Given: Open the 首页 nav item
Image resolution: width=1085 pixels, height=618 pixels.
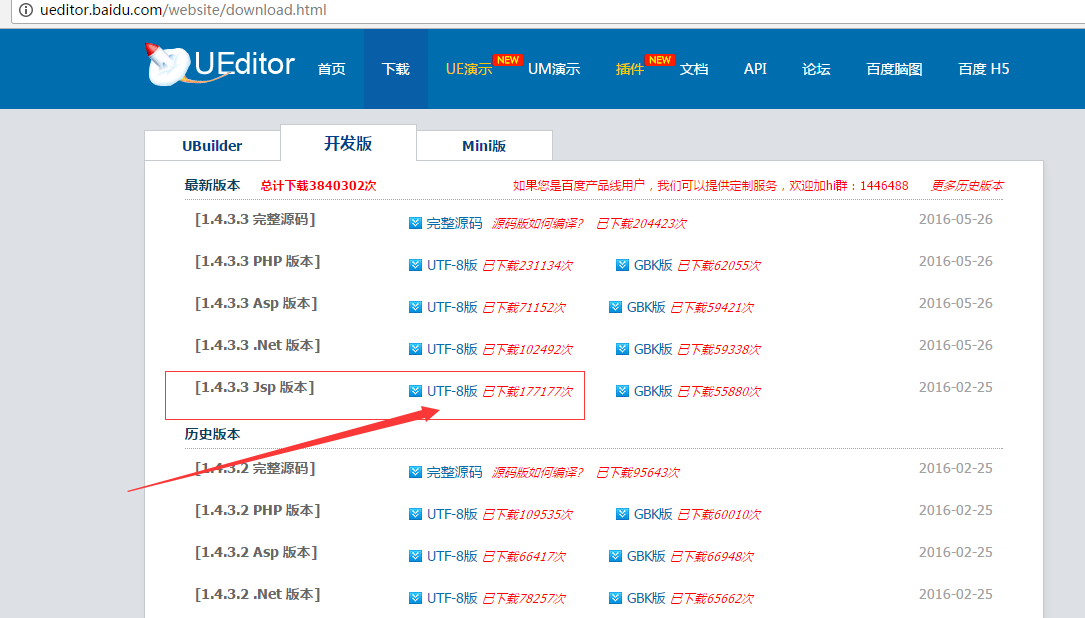Looking at the screenshot, I should (331, 69).
